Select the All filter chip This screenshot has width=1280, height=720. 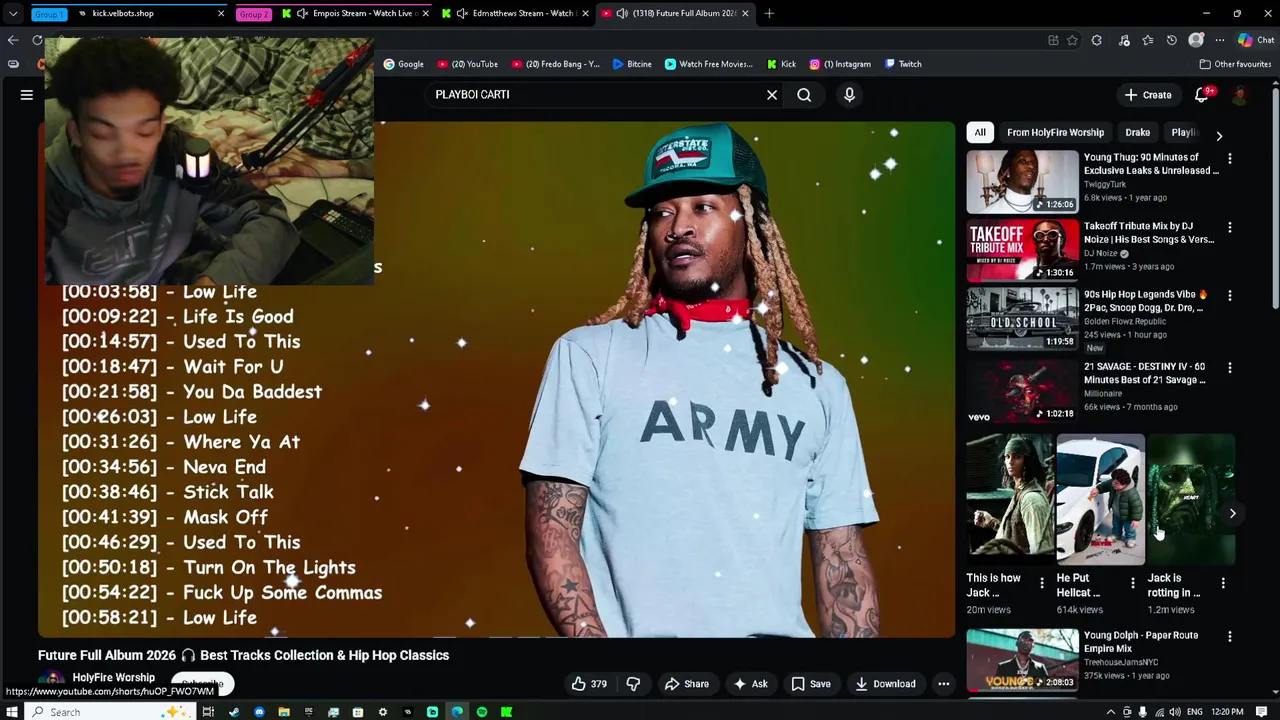click(980, 132)
